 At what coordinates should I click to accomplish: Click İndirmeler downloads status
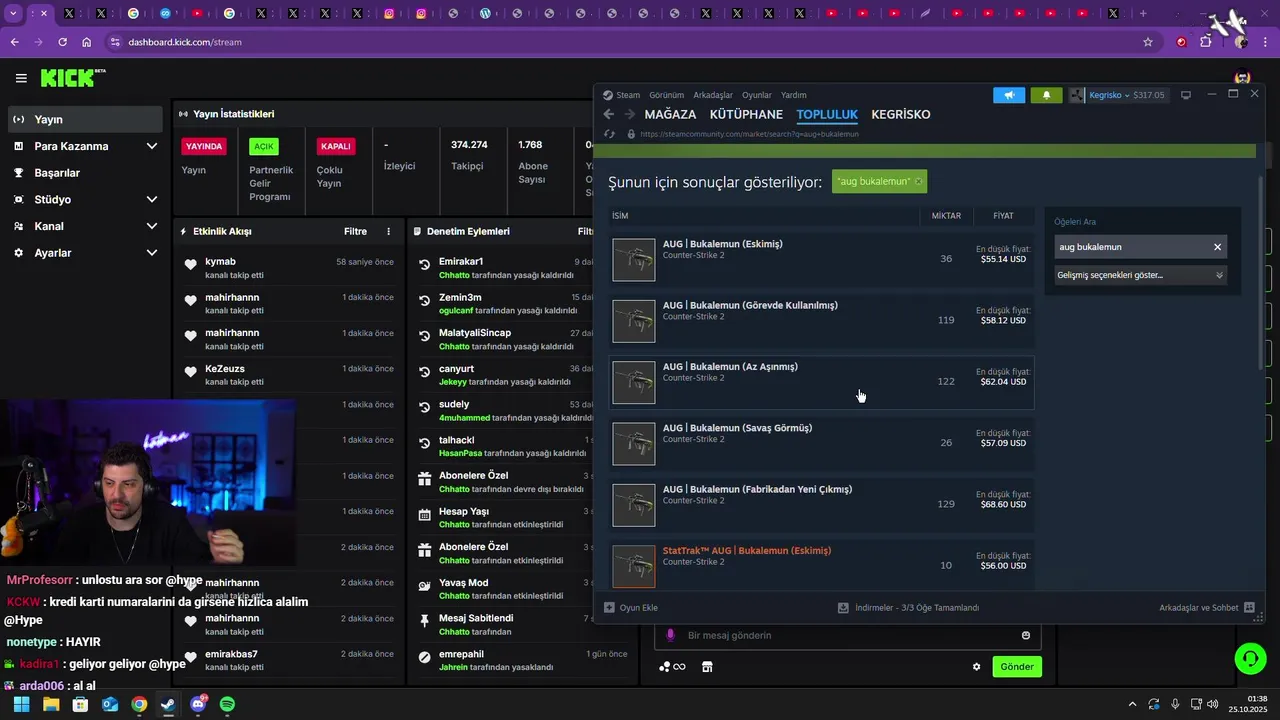(x=908, y=607)
